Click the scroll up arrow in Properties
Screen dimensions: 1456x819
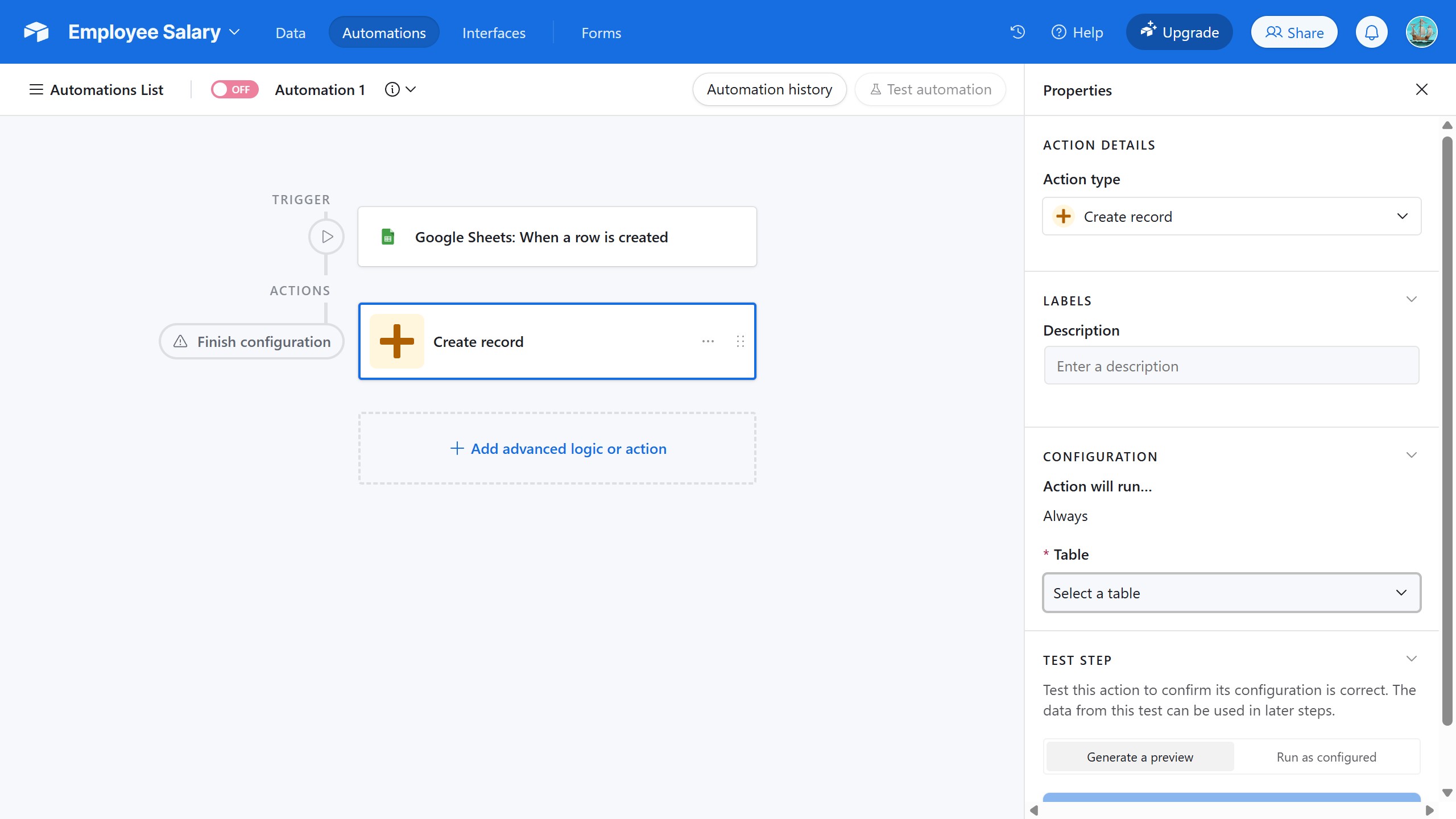[1447, 125]
